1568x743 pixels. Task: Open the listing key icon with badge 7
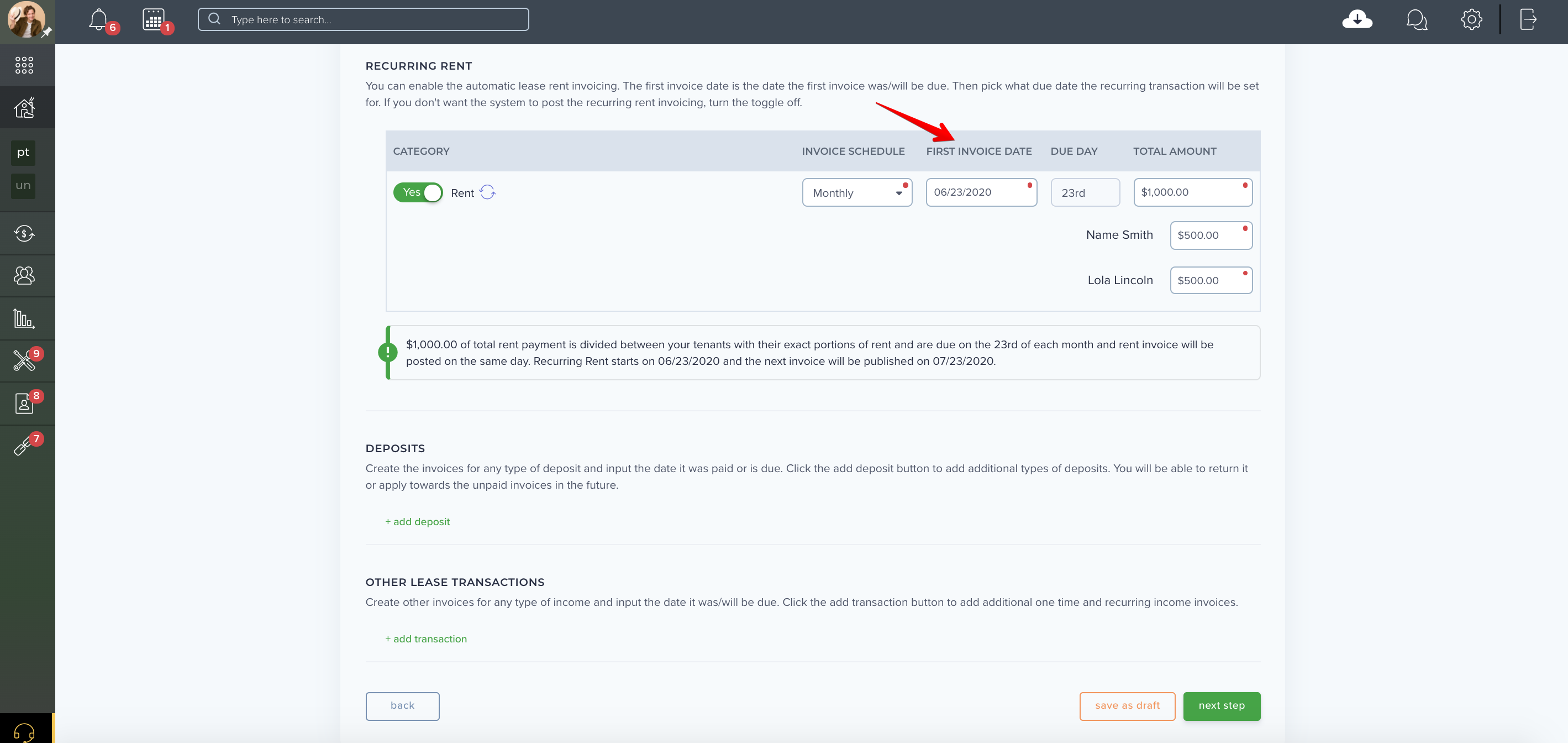tap(23, 447)
